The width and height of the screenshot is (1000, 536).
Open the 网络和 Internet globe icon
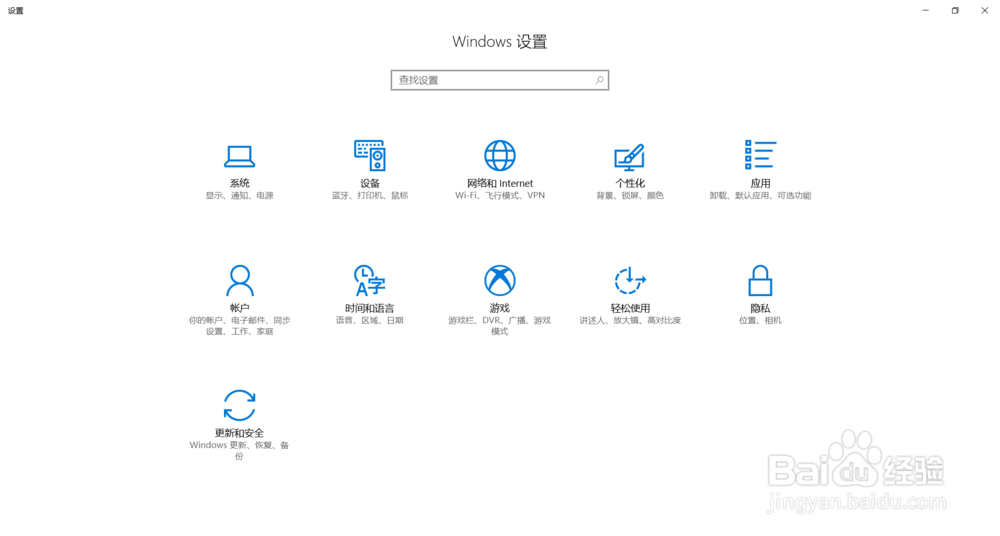(500, 156)
